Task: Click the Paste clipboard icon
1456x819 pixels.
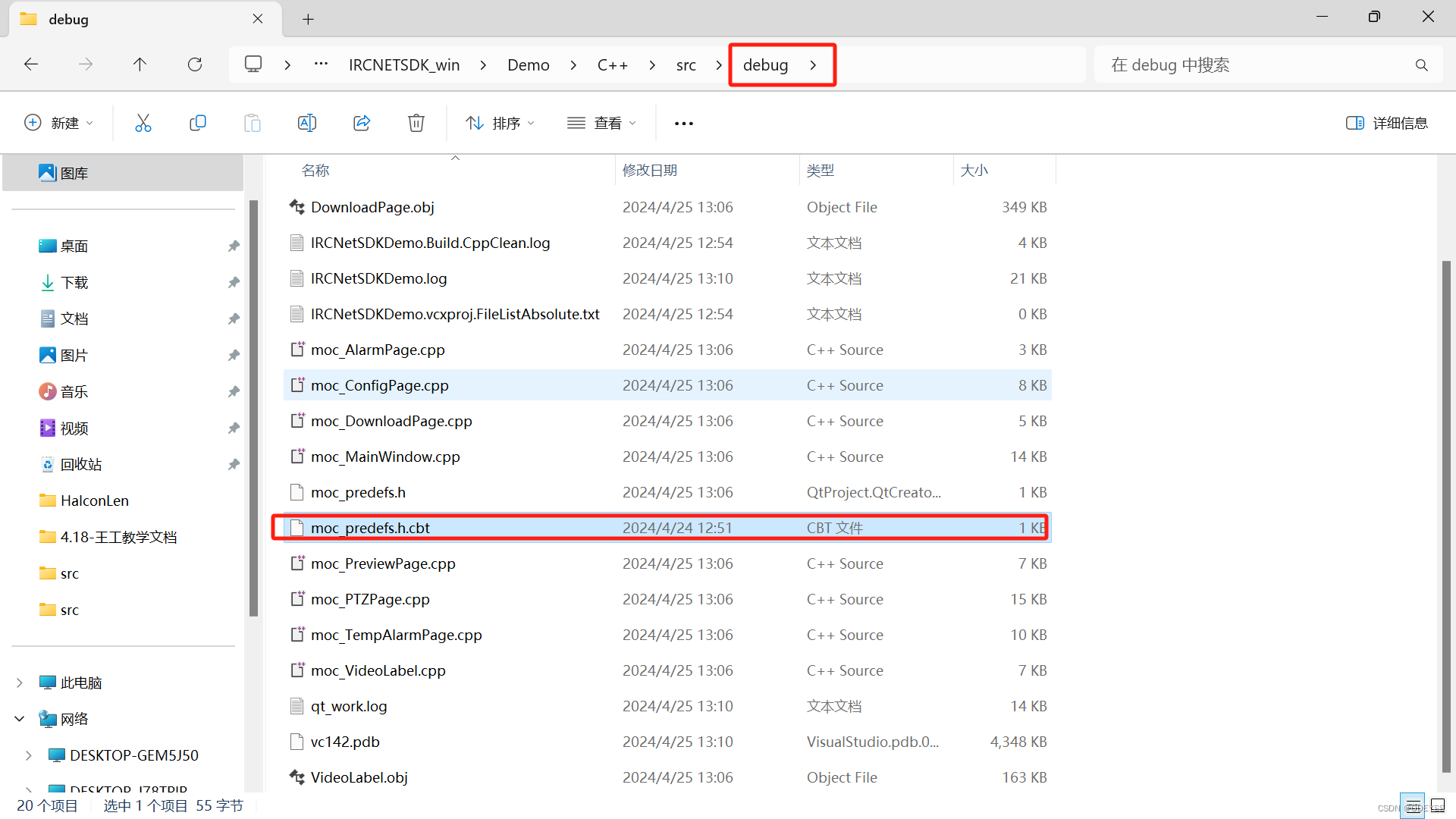Action: 252,123
